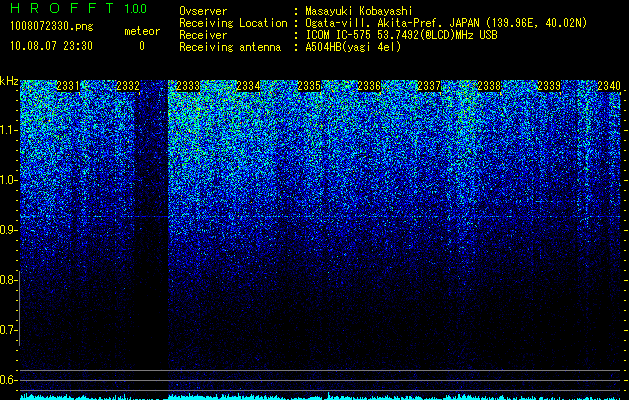Click the 0.8 frequency axis label

pos(9,280)
